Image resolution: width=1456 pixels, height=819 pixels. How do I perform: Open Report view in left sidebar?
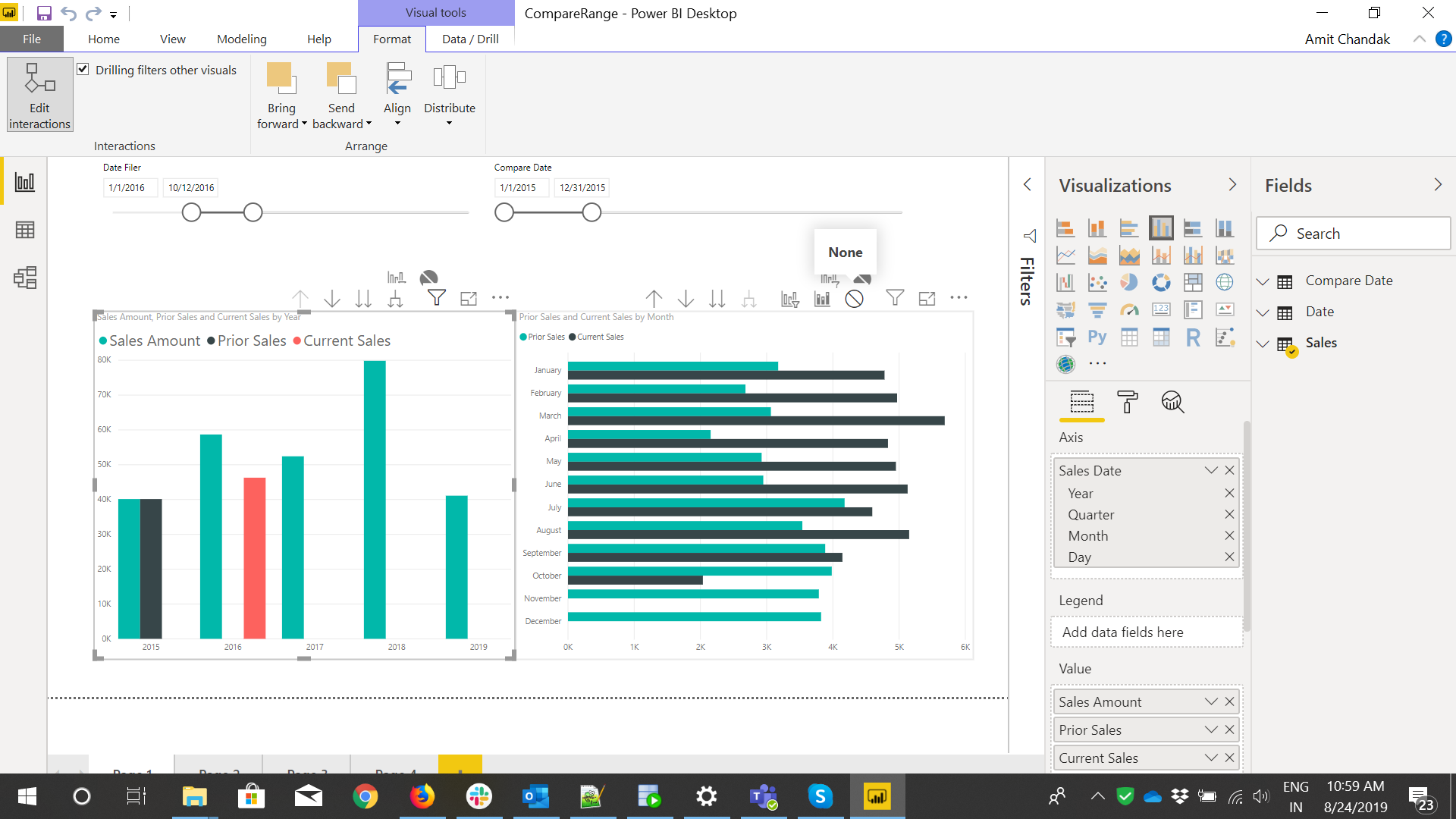25,182
